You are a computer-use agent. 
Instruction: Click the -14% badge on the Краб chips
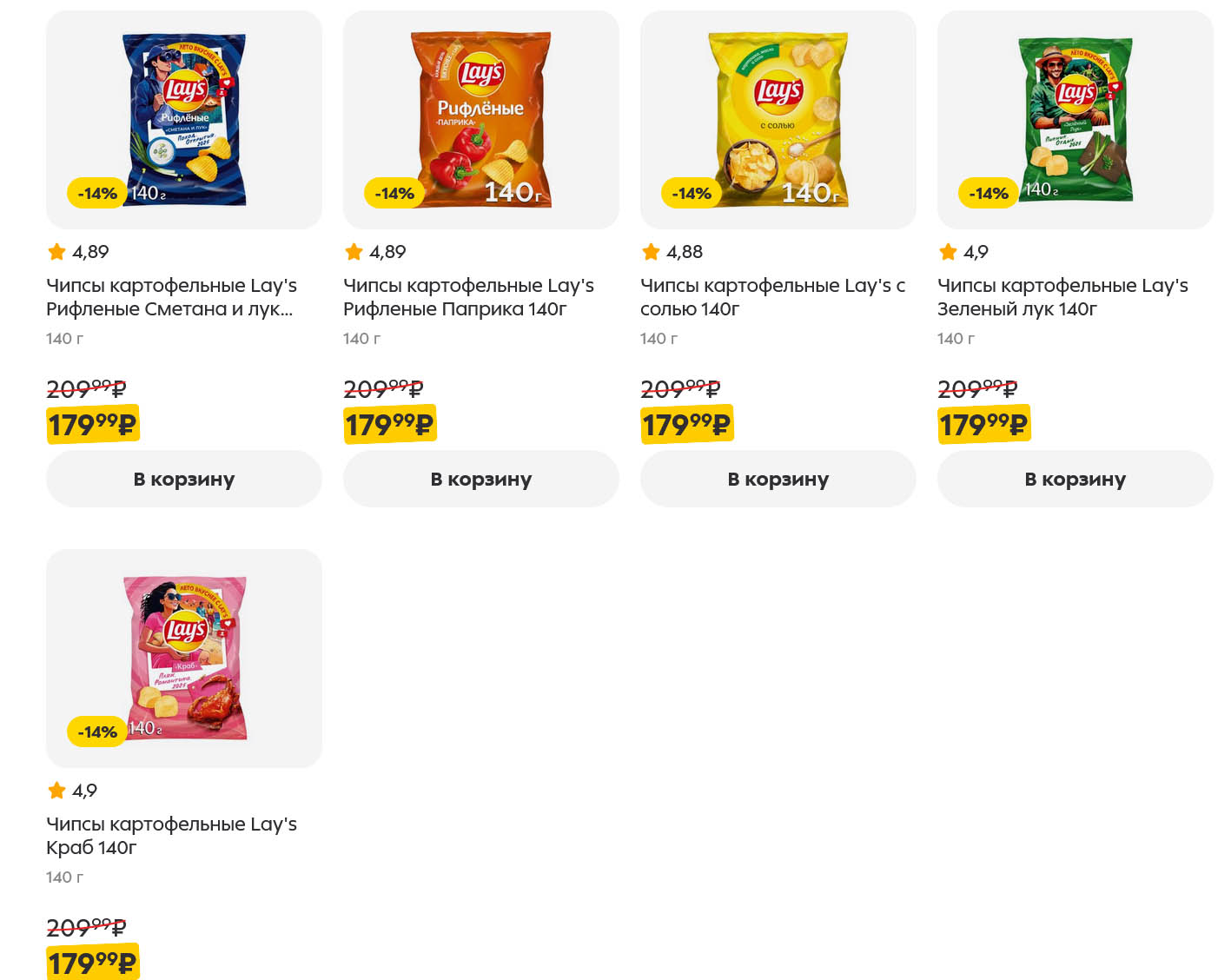coord(97,732)
